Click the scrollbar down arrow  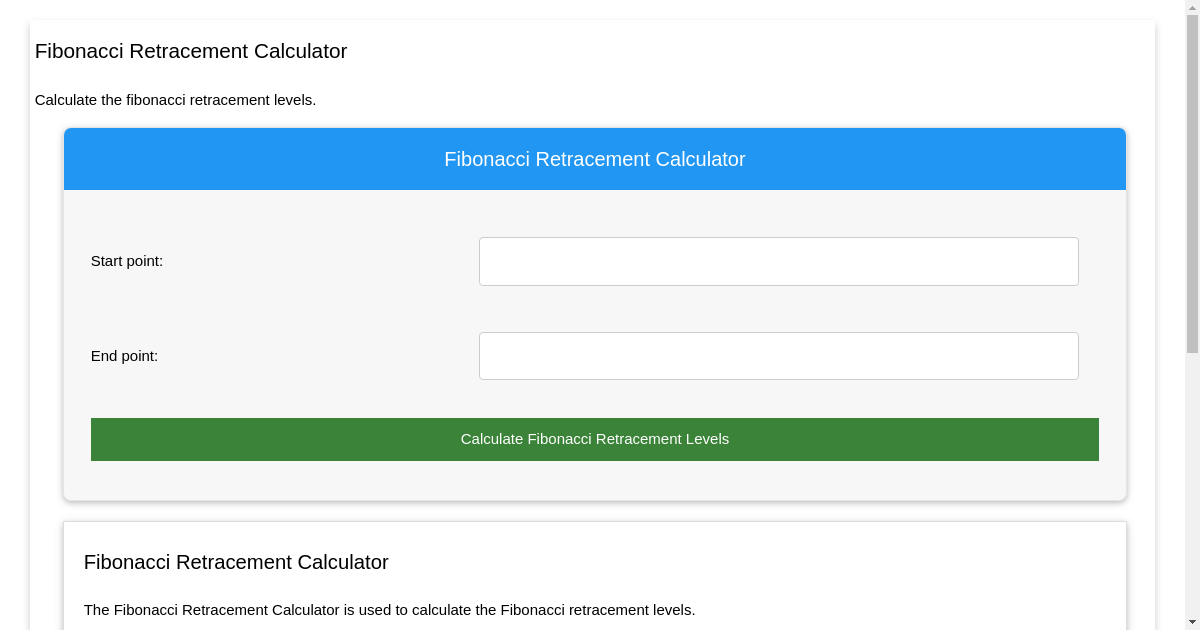(x=1192, y=623)
